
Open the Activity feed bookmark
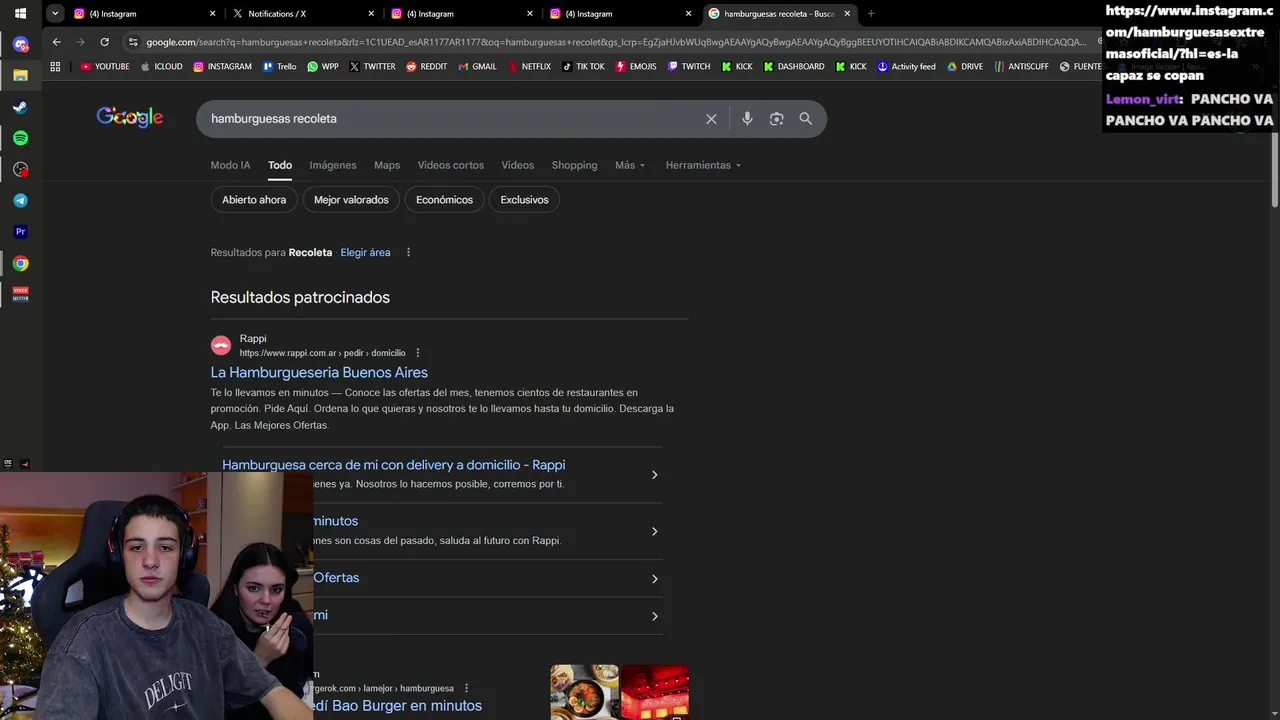pyautogui.click(x=906, y=67)
